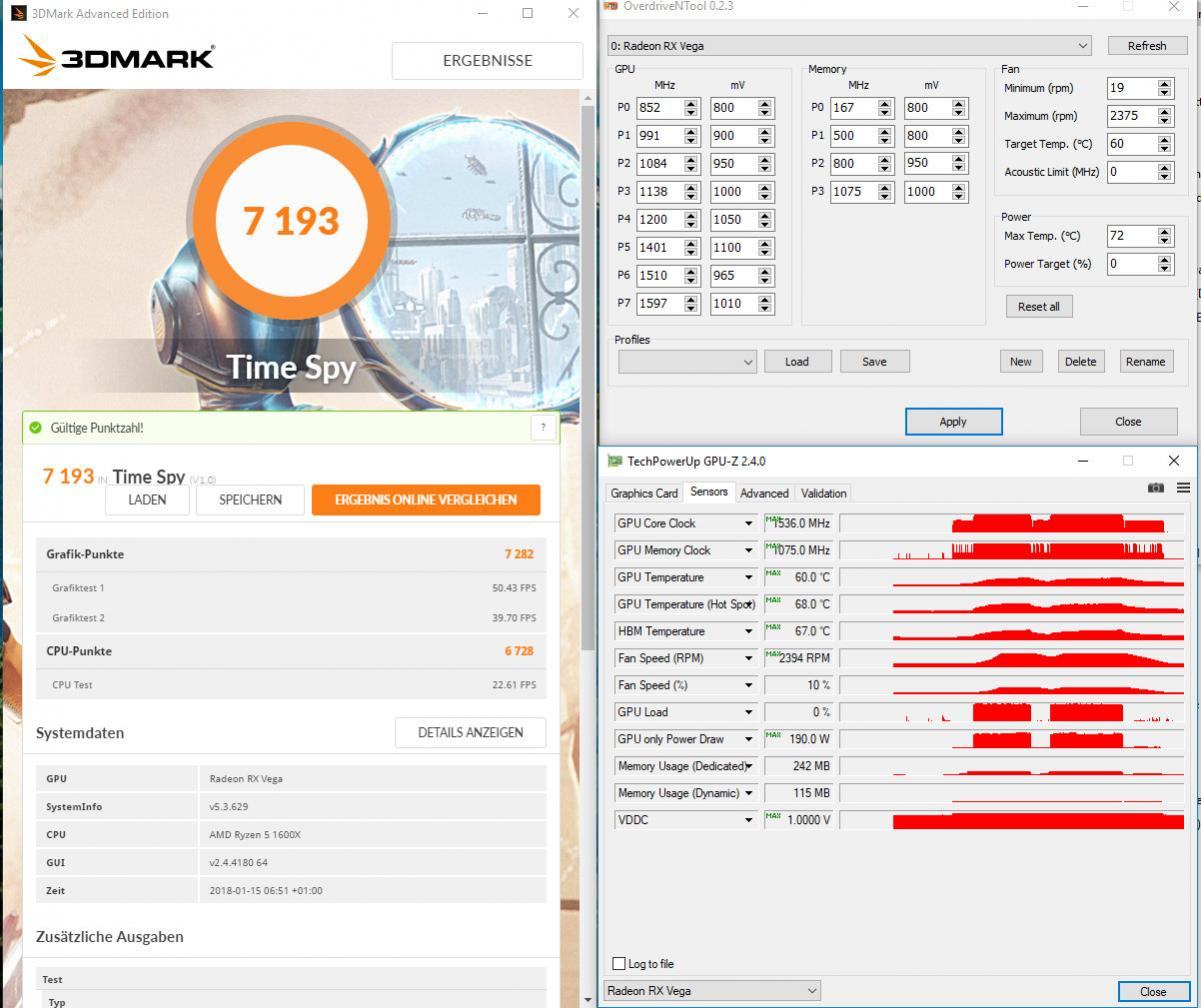Click the GPU only Power Draw graph
The height and width of the screenshot is (1008, 1201).
[x=1012, y=739]
